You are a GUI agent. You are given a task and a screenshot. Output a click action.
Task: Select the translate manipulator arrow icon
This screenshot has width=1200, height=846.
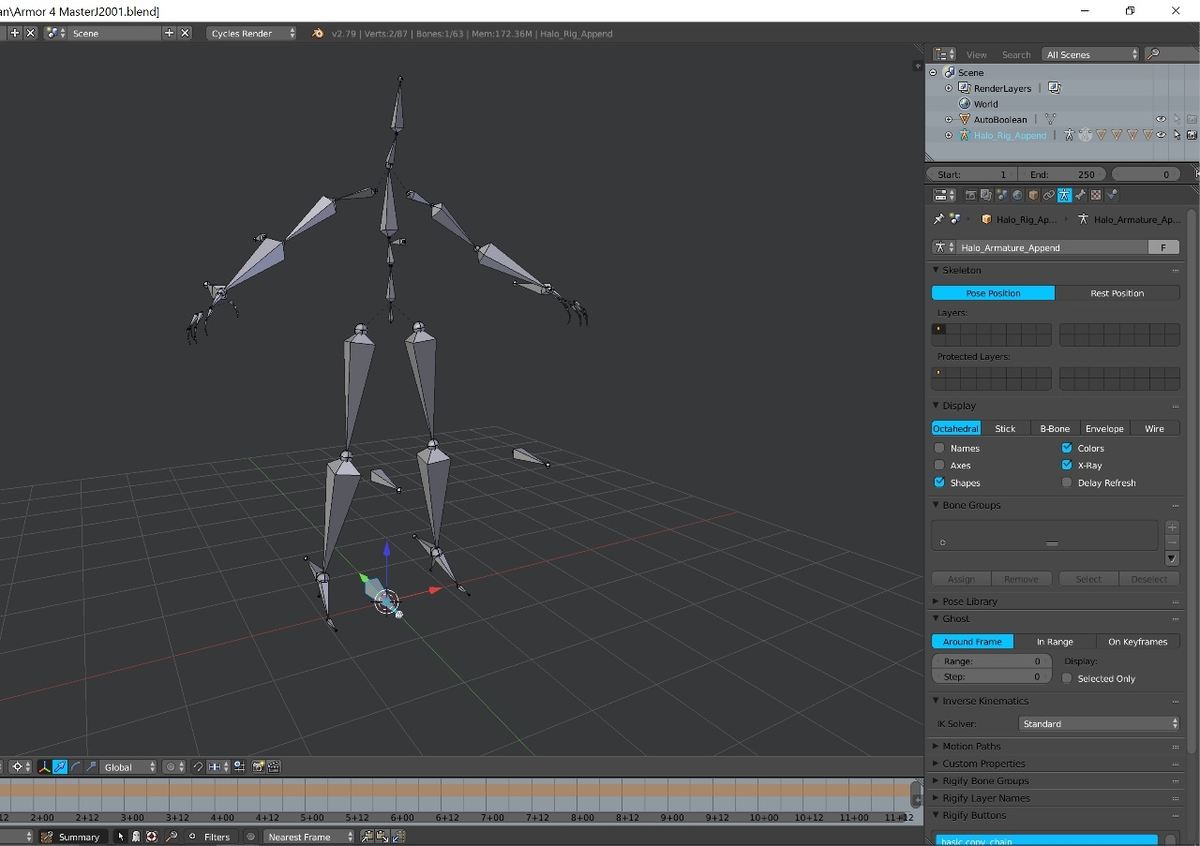click(x=59, y=767)
